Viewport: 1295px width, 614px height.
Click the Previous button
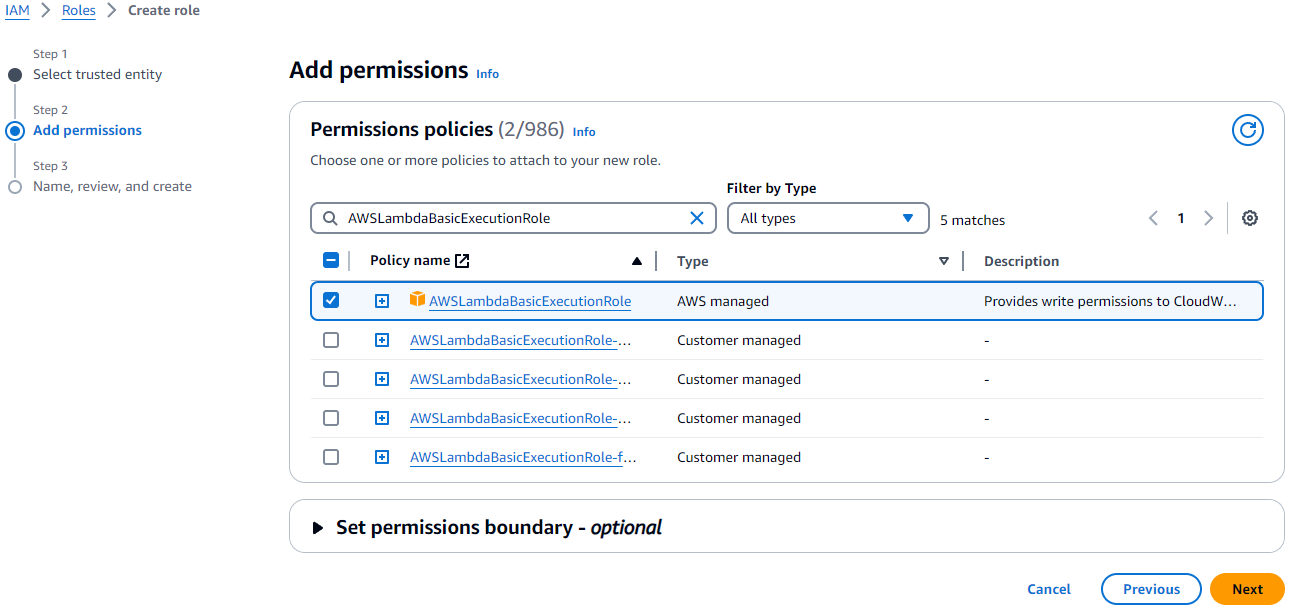pyautogui.click(x=1151, y=589)
